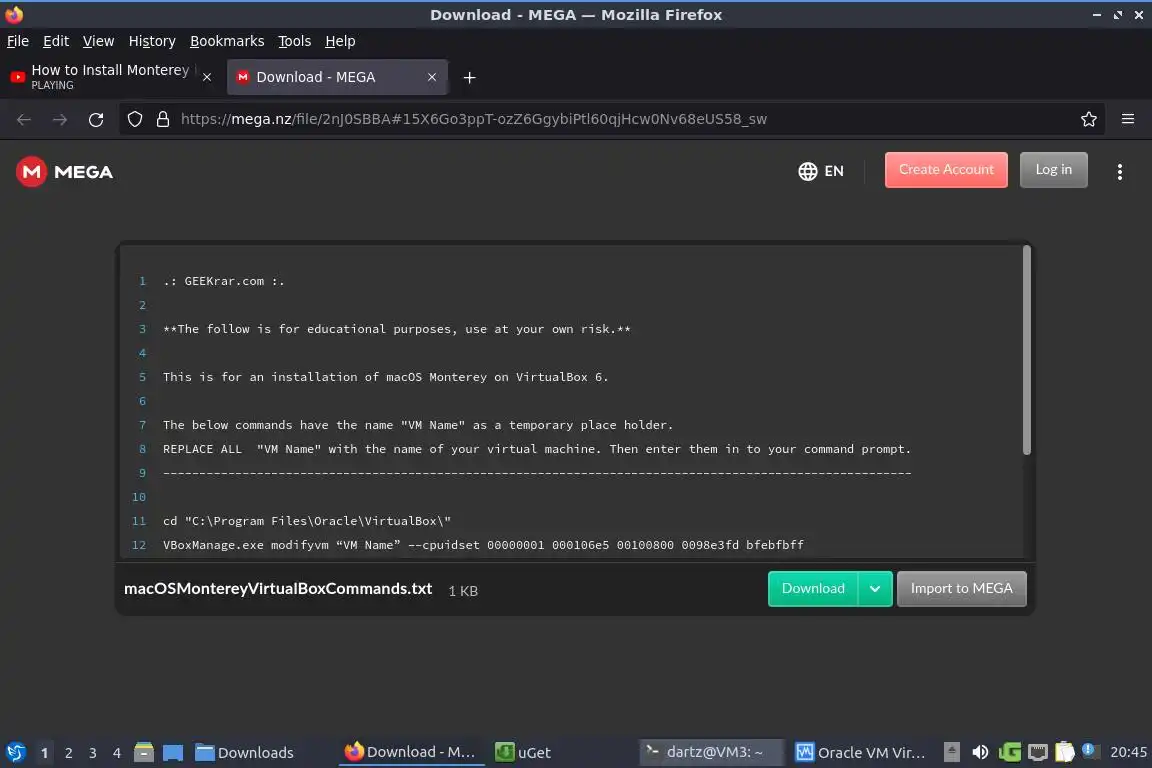Screen dimensions: 1152x768
Task: Click the '1 KB' file size label
Action: click(463, 591)
